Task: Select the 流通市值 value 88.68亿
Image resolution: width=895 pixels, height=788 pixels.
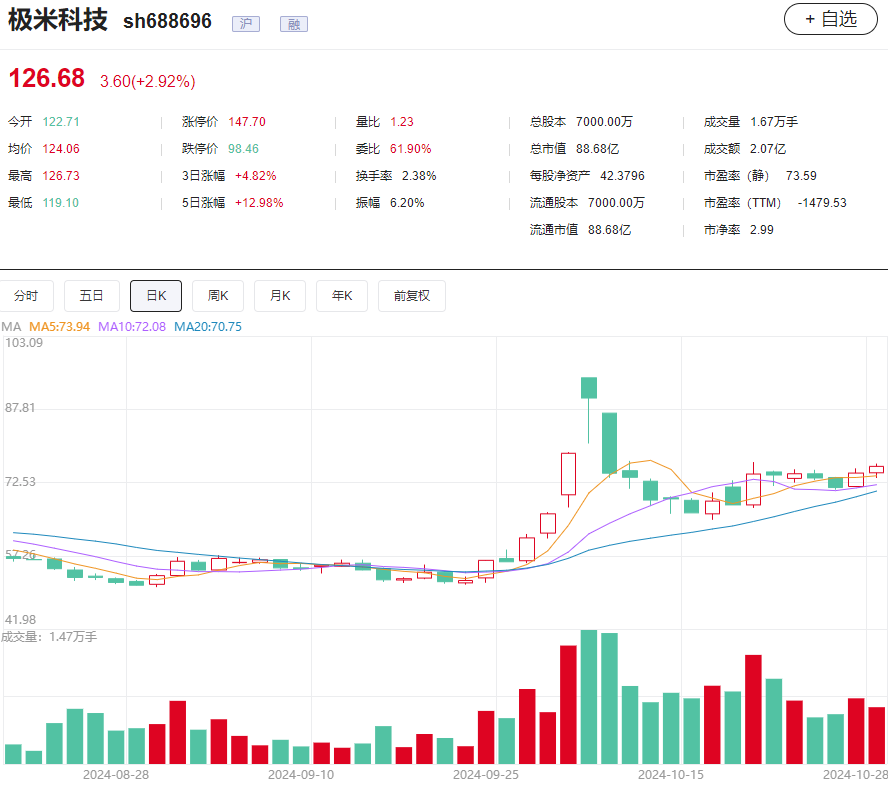Action: point(610,230)
